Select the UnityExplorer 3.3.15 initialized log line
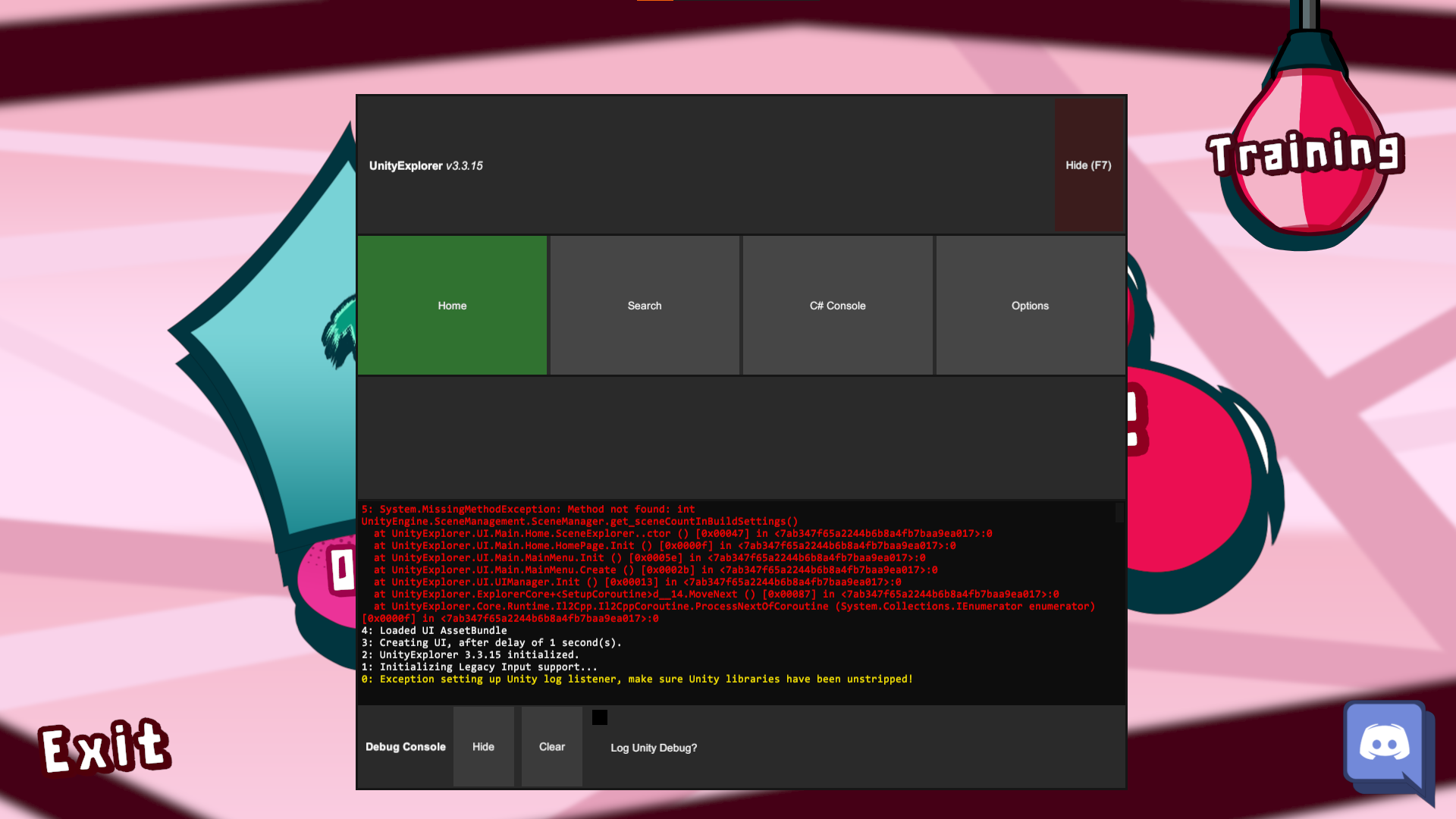Screen dimensions: 1456x819 click(x=469, y=654)
